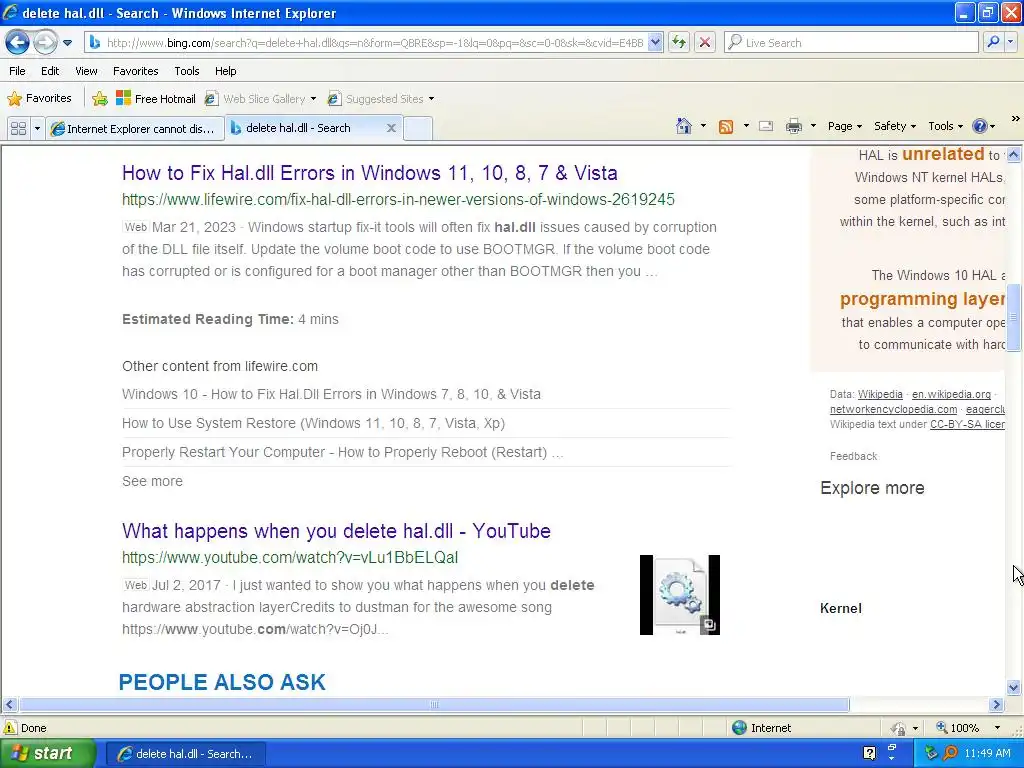
Task: Click the Add to Favorites Bar icon
Action: pos(100,99)
